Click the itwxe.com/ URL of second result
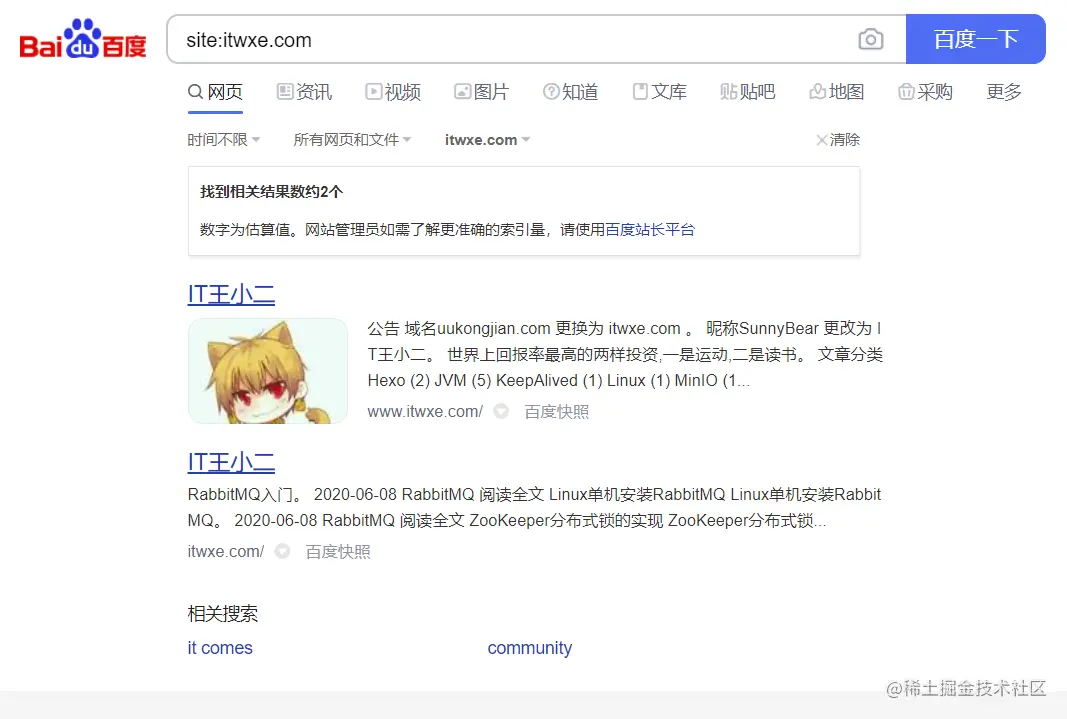This screenshot has height=719, width=1067. tap(226, 552)
